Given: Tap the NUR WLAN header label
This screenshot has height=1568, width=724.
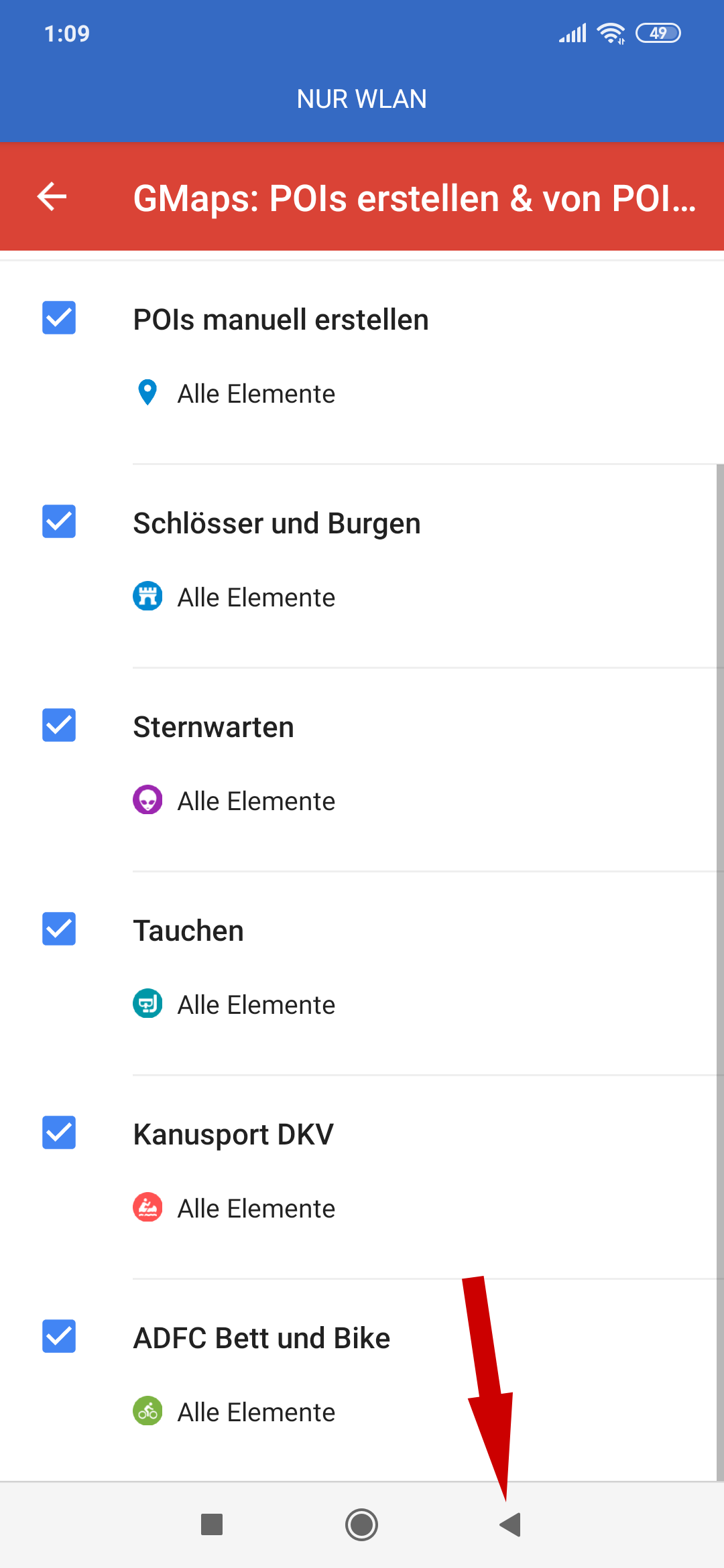Looking at the screenshot, I should (x=362, y=99).
